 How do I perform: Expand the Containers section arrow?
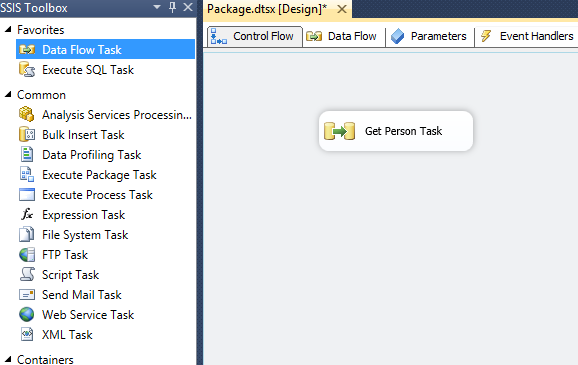[8, 359]
